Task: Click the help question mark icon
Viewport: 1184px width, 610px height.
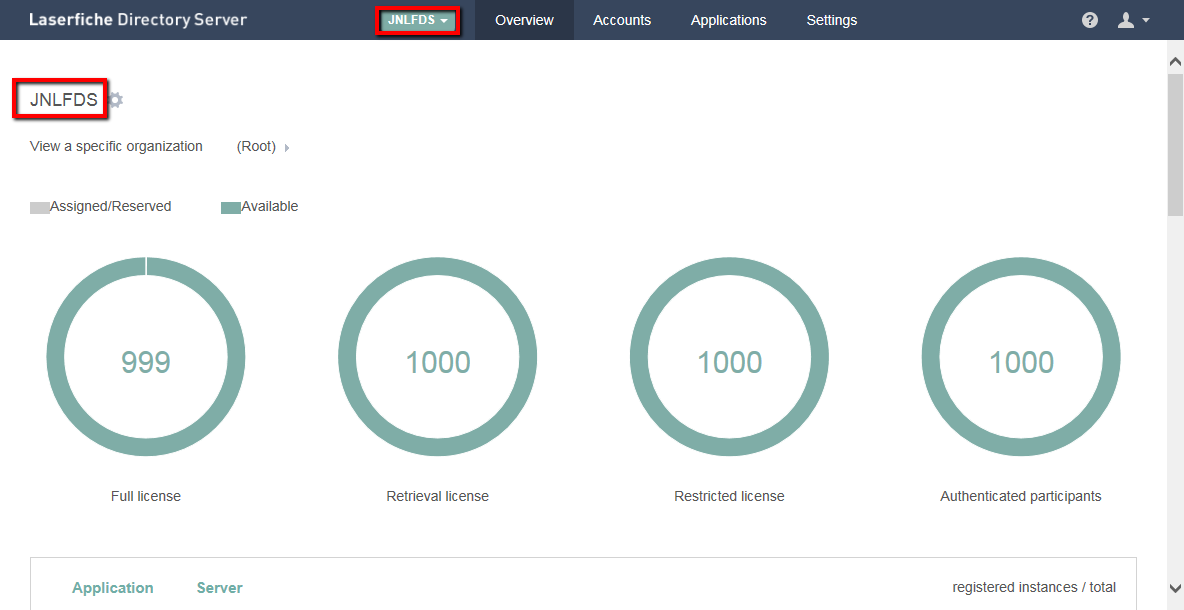Action: click(x=1090, y=20)
